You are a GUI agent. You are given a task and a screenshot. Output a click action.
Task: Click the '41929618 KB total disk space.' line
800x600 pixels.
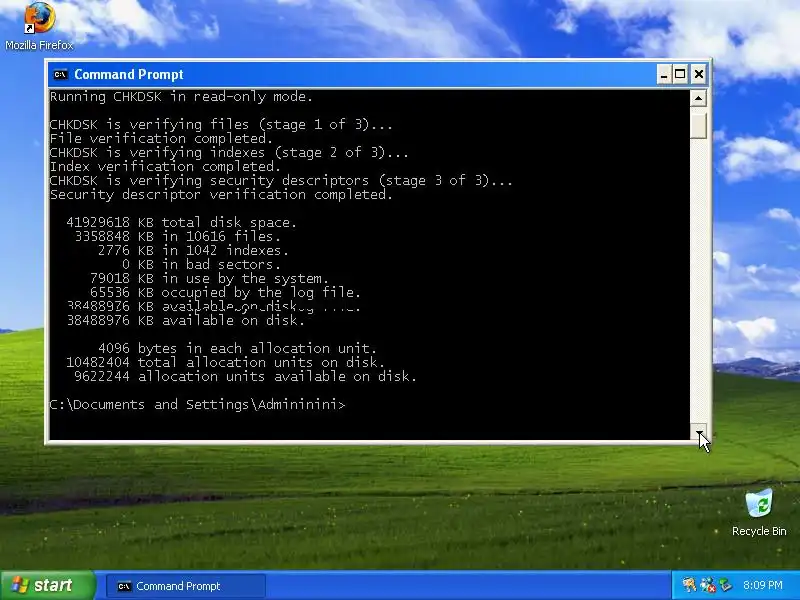(x=181, y=222)
